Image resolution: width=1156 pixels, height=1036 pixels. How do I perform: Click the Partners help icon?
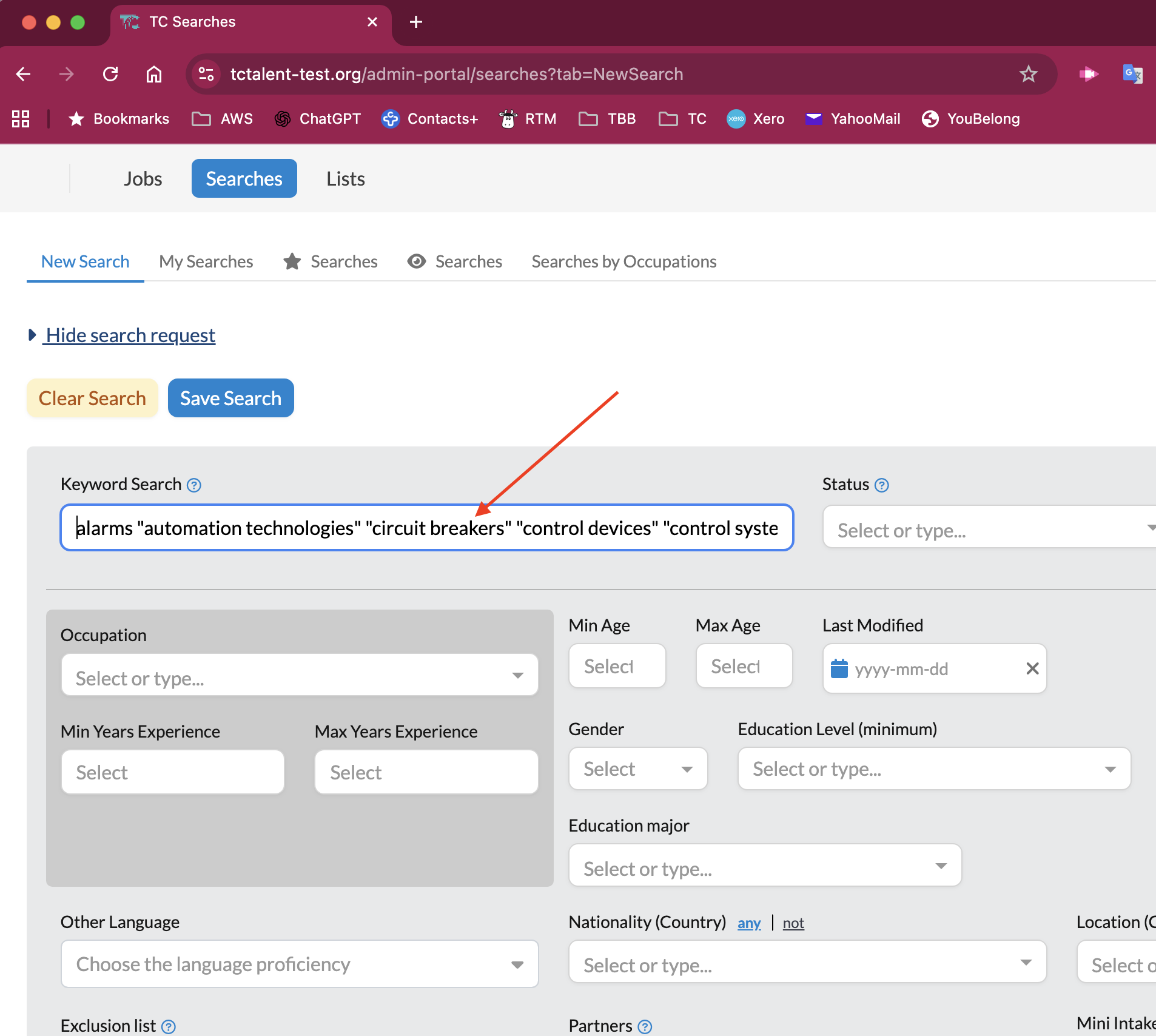[x=645, y=1026]
